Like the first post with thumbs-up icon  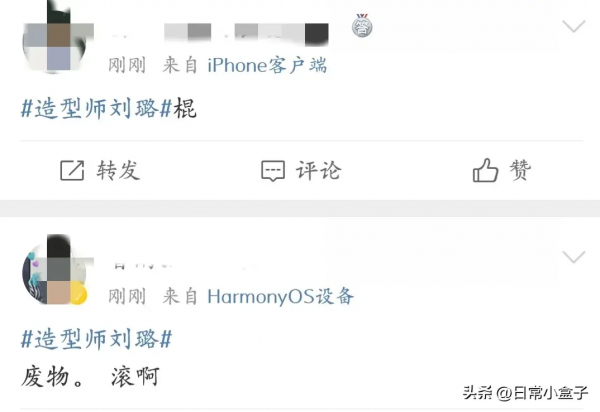point(485,170)
